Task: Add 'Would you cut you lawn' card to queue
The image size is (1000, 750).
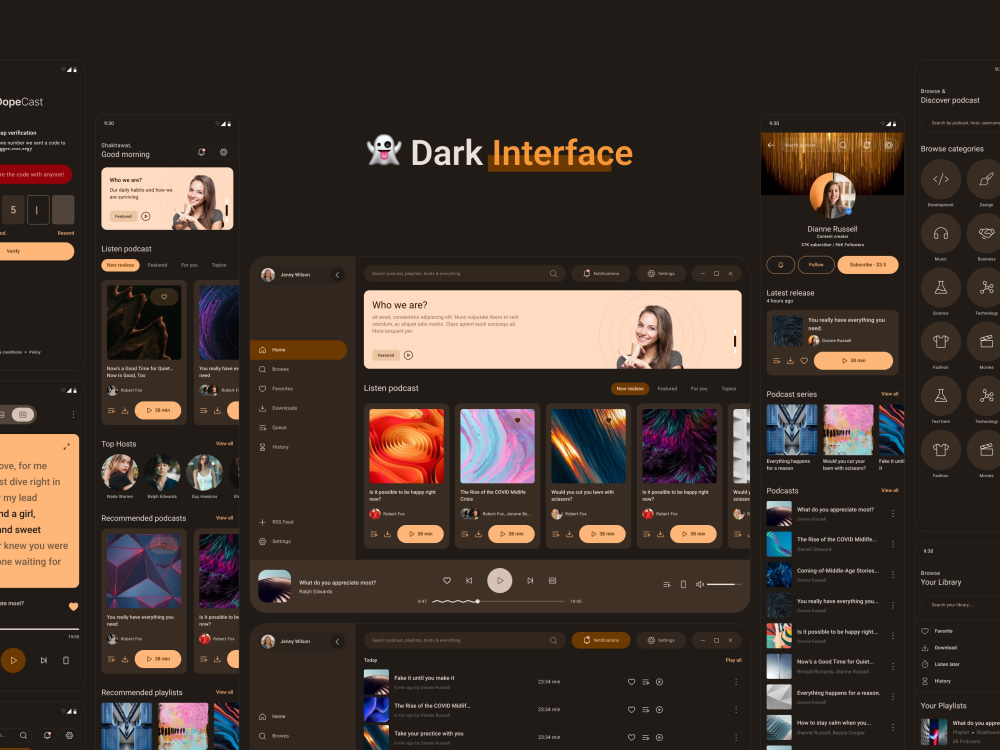Action: pyautogui.click(x=555, y=534)
